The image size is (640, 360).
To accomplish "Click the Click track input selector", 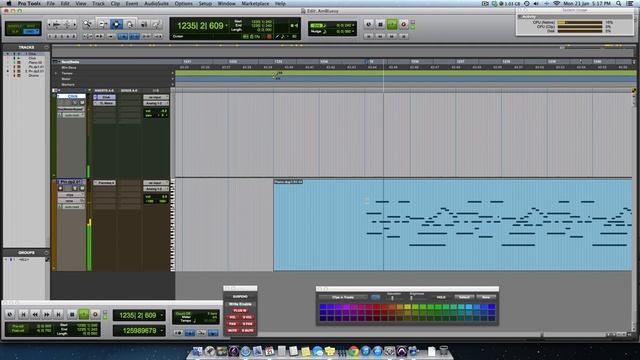I will [x=156, y=97].
